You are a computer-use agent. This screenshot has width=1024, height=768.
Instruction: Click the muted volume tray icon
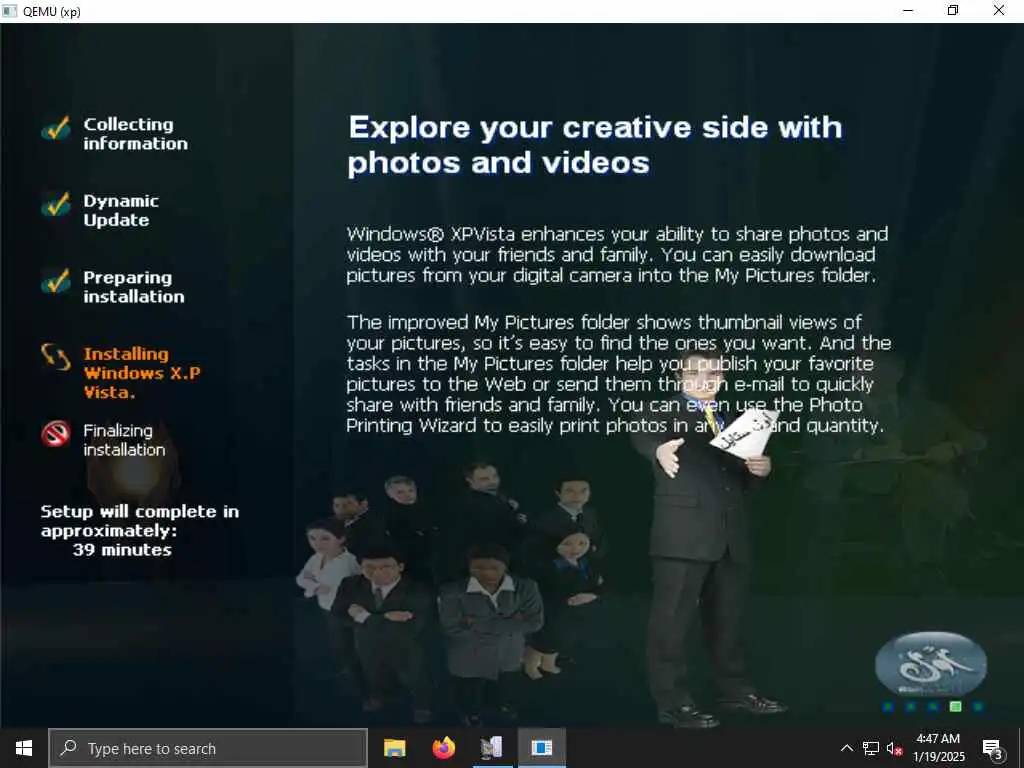895,748
